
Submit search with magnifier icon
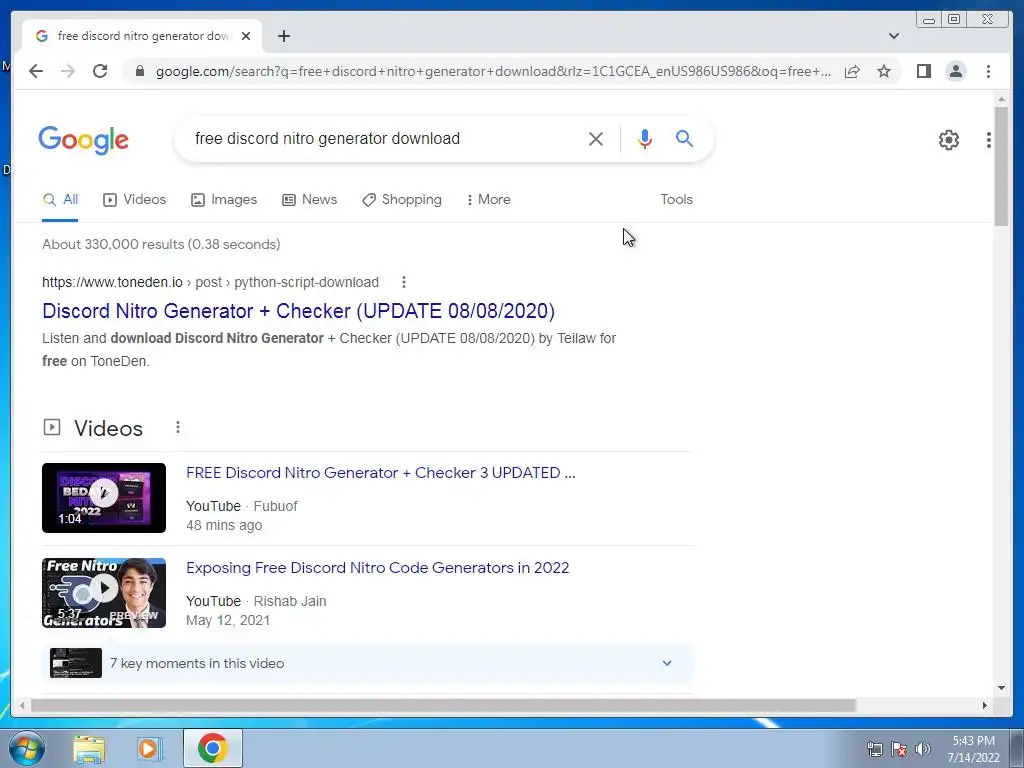pos(684,138)
